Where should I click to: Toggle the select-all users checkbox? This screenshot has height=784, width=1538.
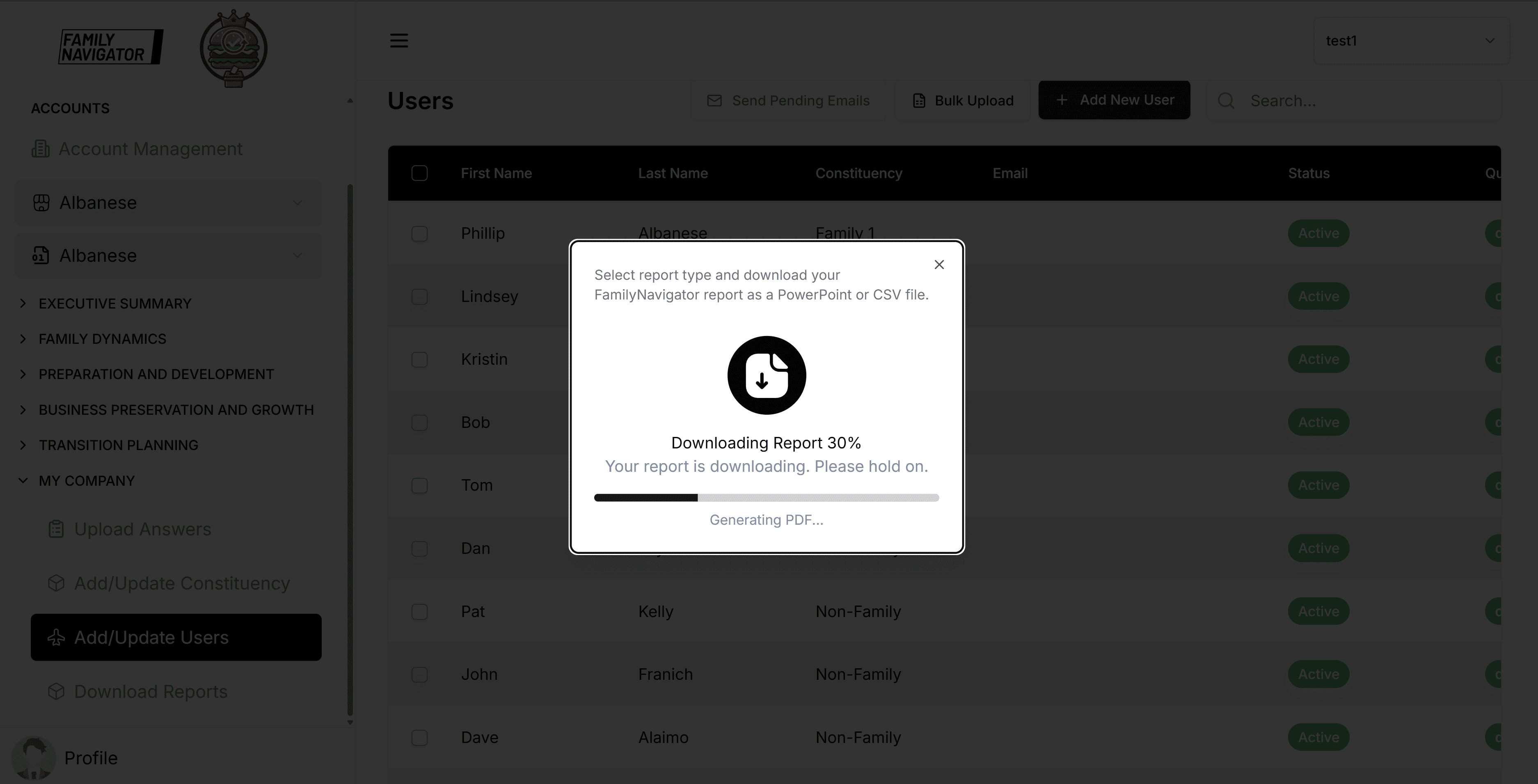419,173
